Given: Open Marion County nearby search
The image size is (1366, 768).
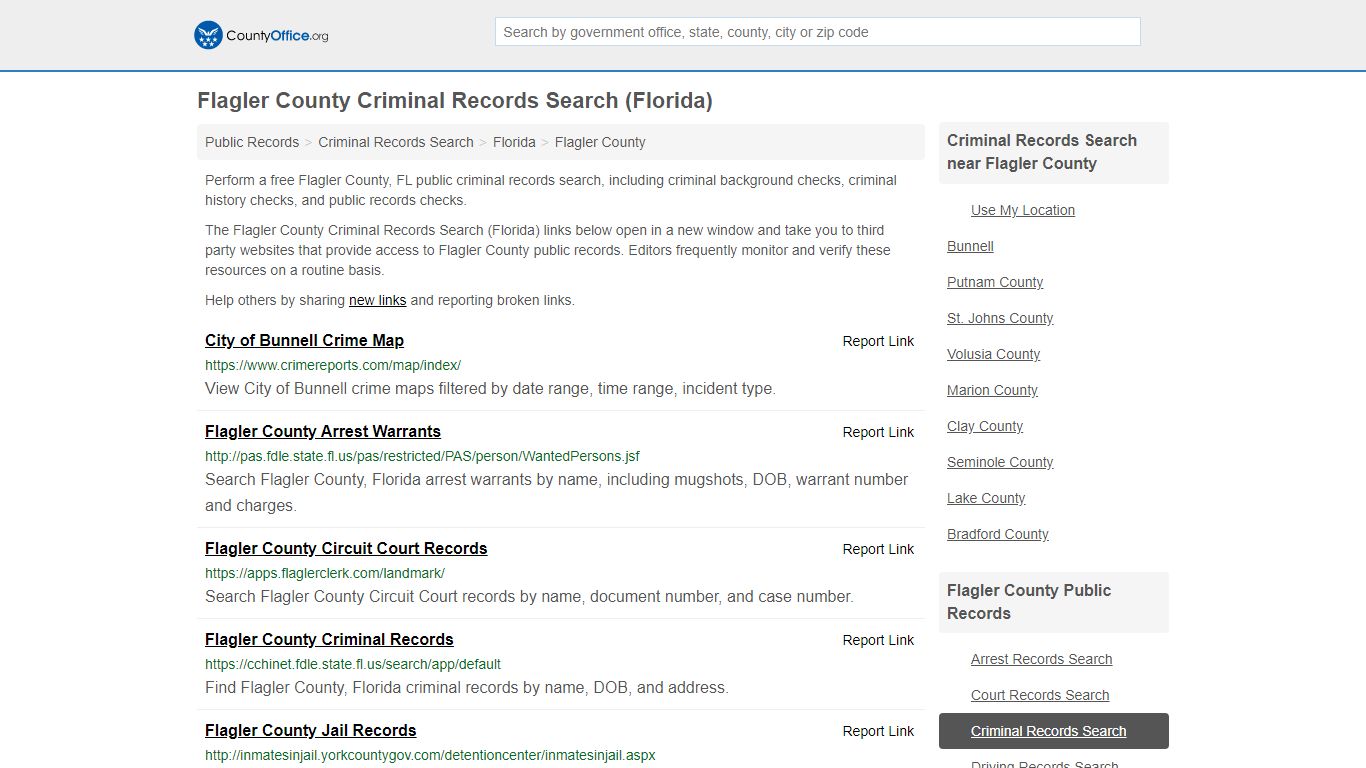Looking at the screenshot, I should pyautogui.click(x=992, y=390).
